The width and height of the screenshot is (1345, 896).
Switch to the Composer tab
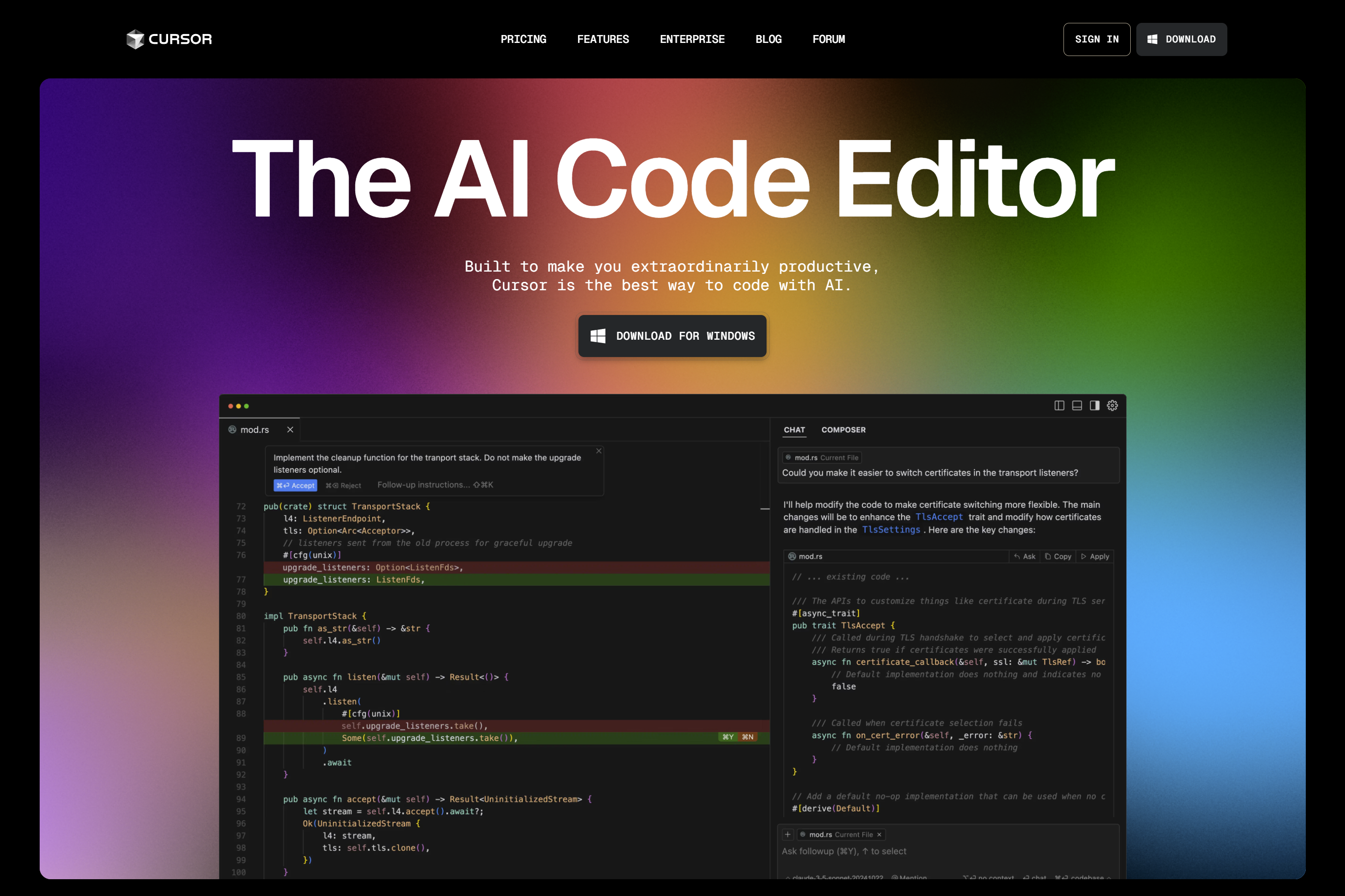pyautogui.click(x=843, y=430)
